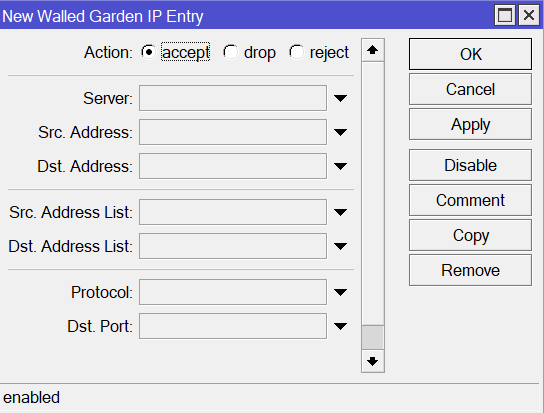Viewport: 544px width, 413px height.
Task: Select reject as the action
Action: coord(297,52)
